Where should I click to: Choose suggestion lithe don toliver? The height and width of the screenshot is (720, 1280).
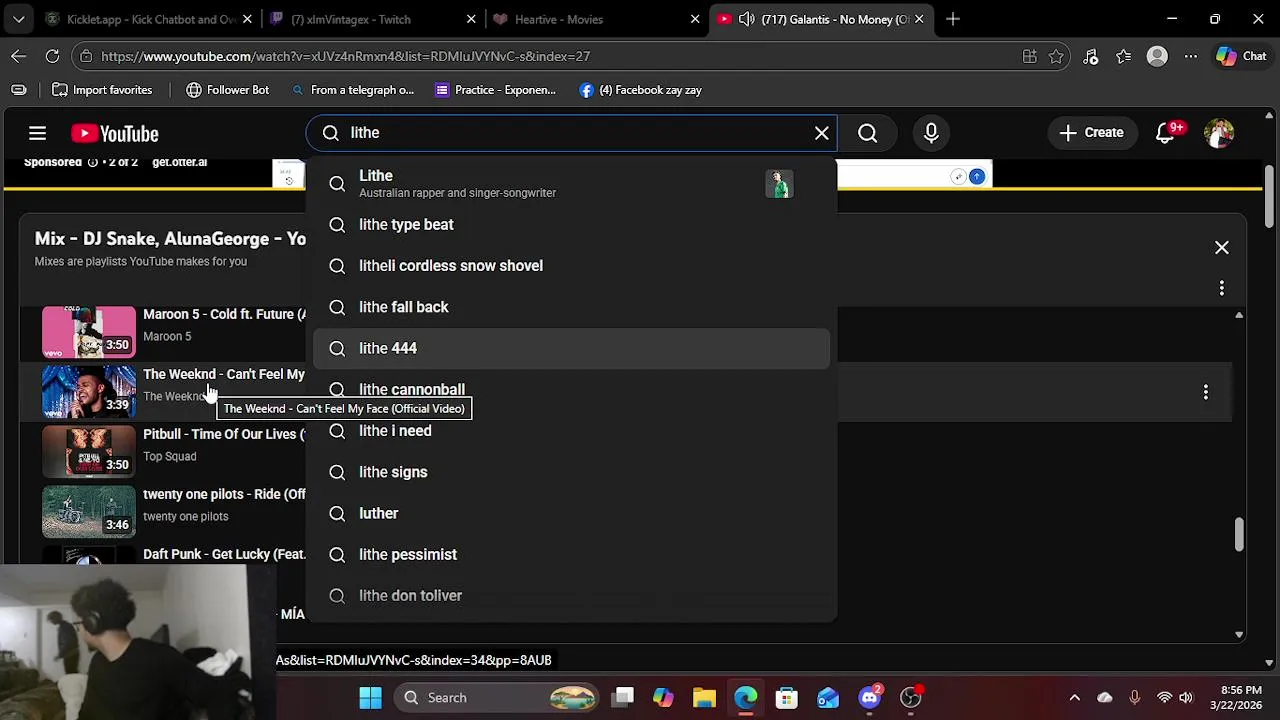click(x=572, y=596)
